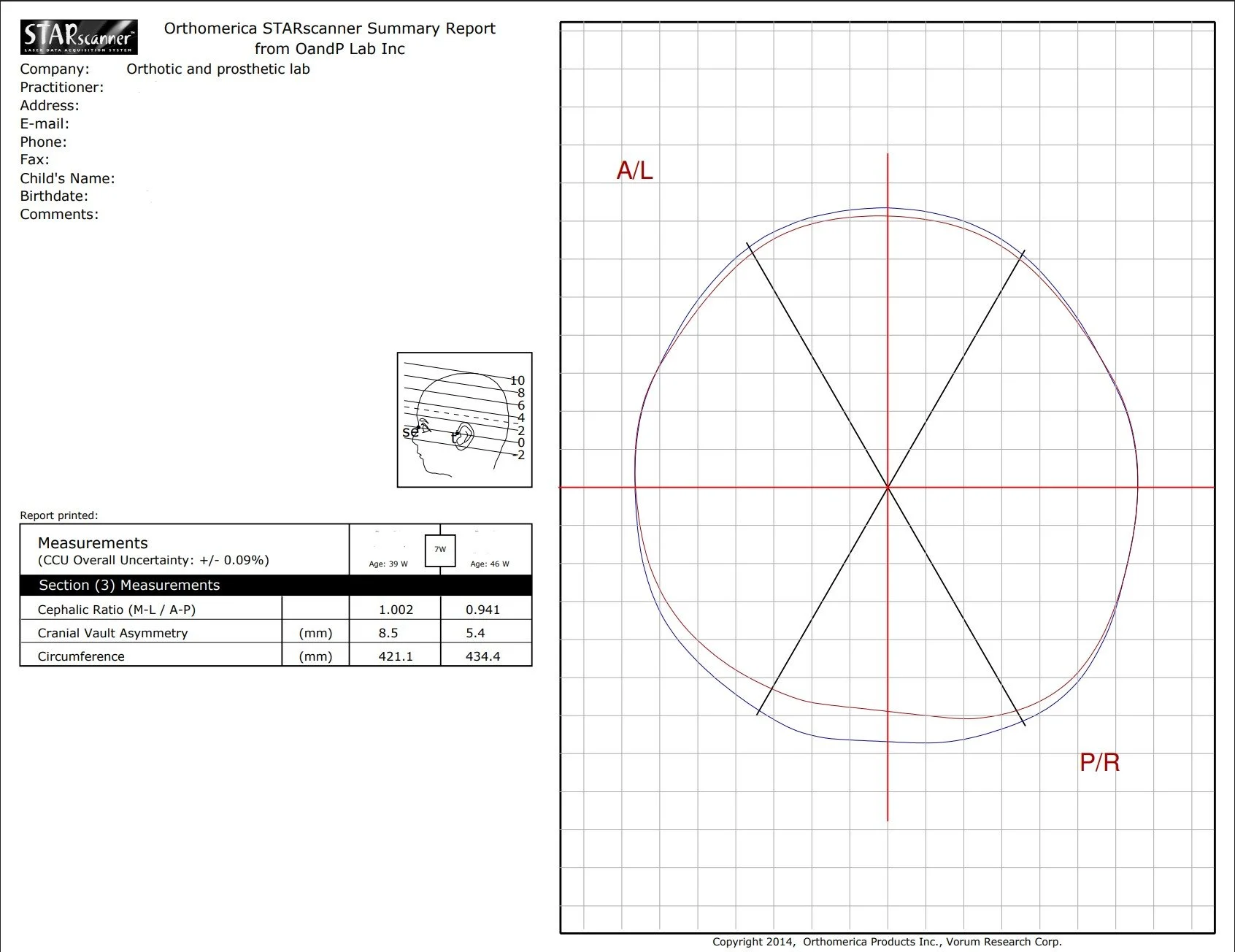Select cephalic ratio value 0.941
1235x952 pixels.
483,610
